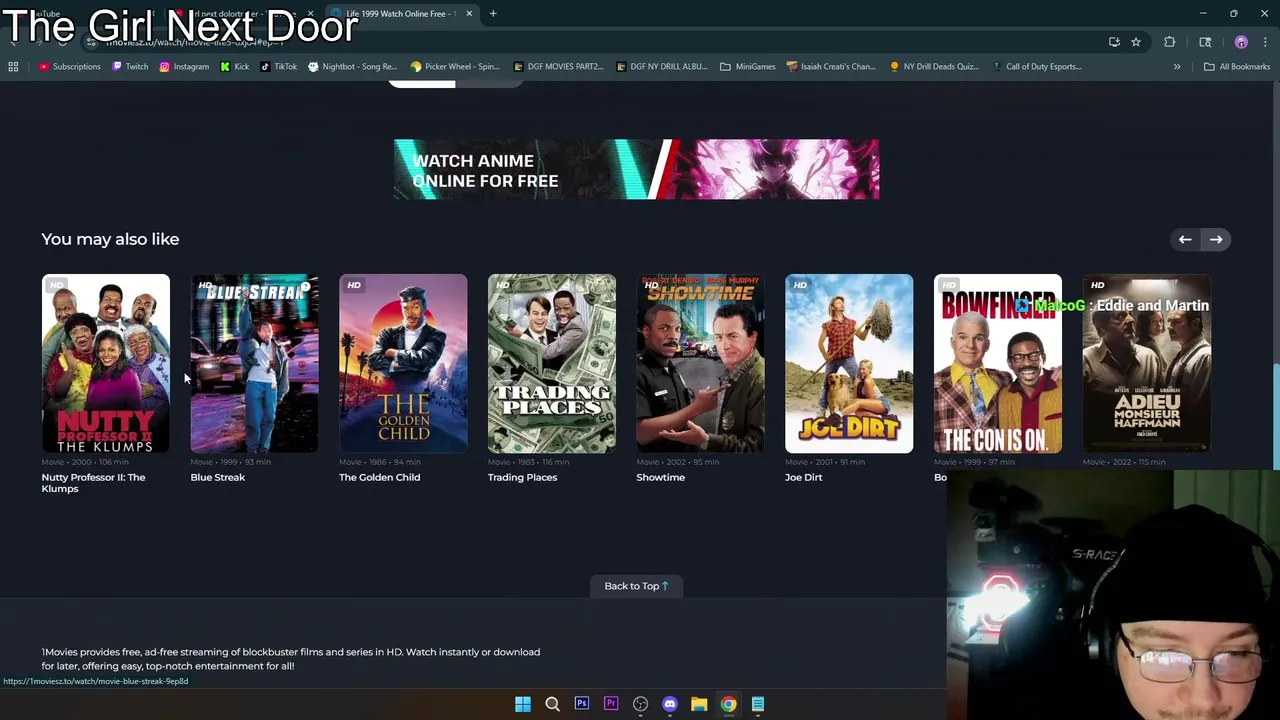Click the Trading Places title link
Image resolution: width=1280 pixels, height=720 pixels.
(523, 477)
